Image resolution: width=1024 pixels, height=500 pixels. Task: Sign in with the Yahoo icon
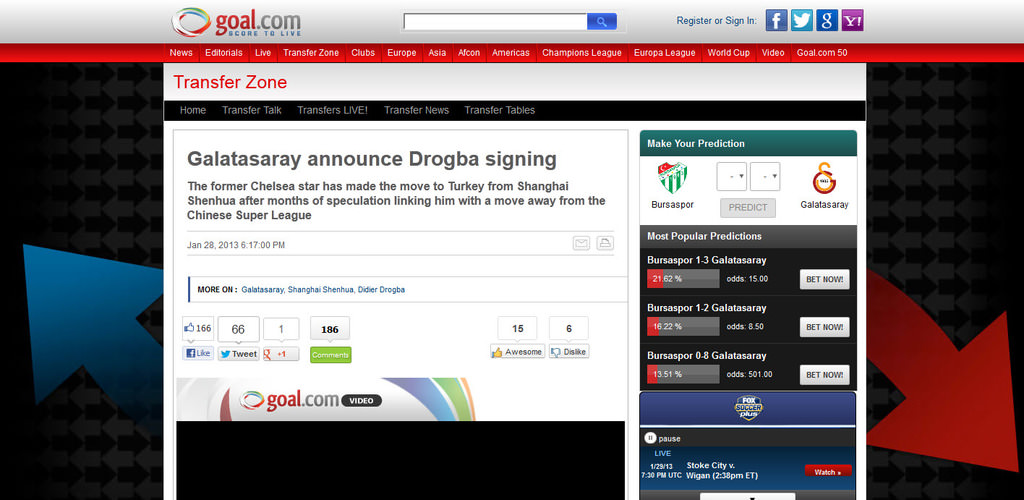(x=852, y=20)
